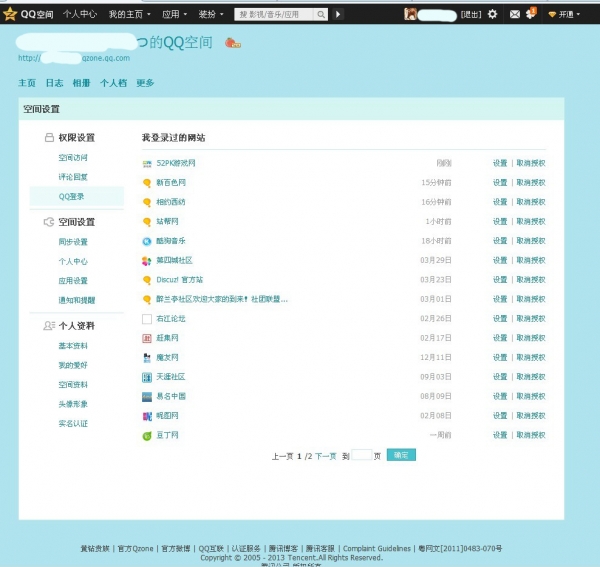The image size is (600, 567).
Task: Open the qzone.qq.com URL link
Action: pyautogui.click(x=74, y=58)
